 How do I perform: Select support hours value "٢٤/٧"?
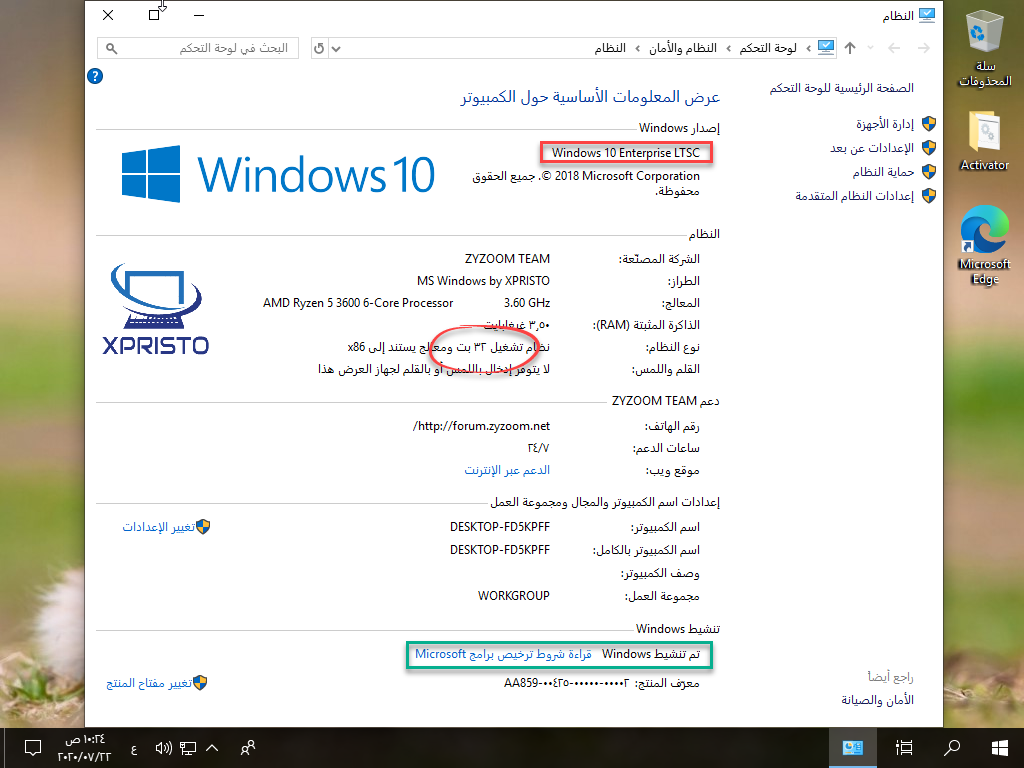539,449
